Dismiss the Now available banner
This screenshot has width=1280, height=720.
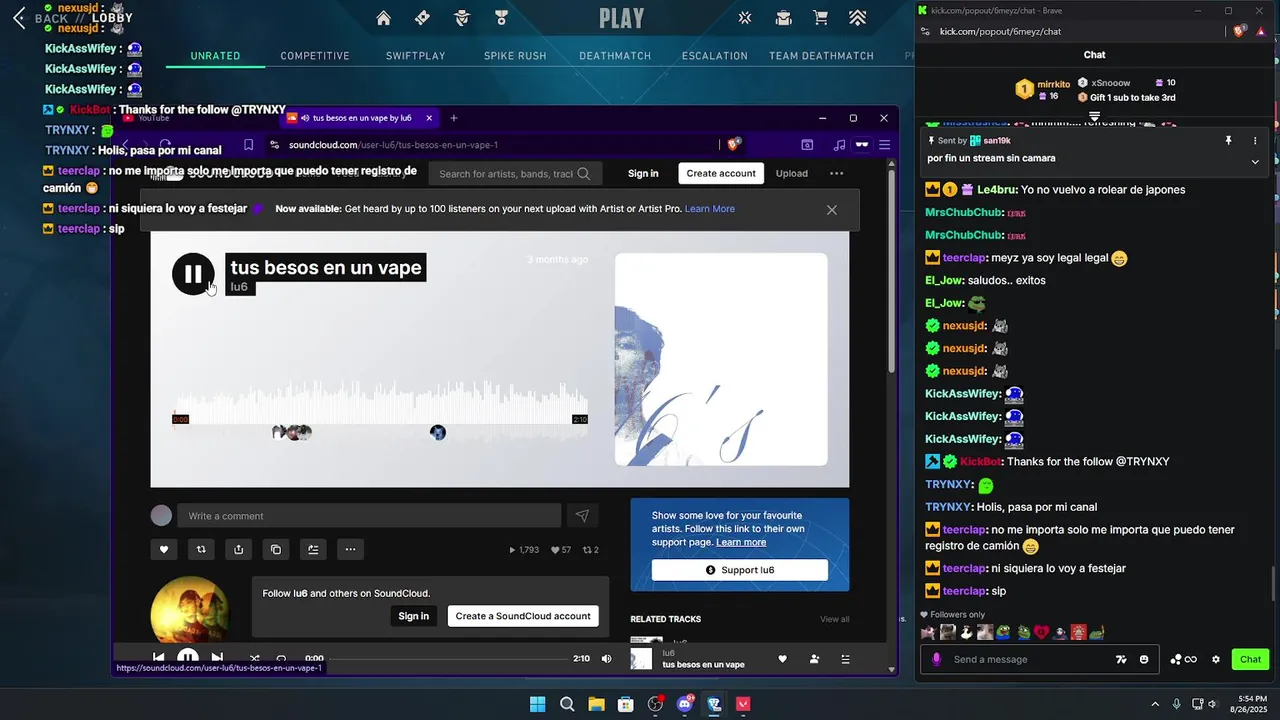[x=831, y=210]
